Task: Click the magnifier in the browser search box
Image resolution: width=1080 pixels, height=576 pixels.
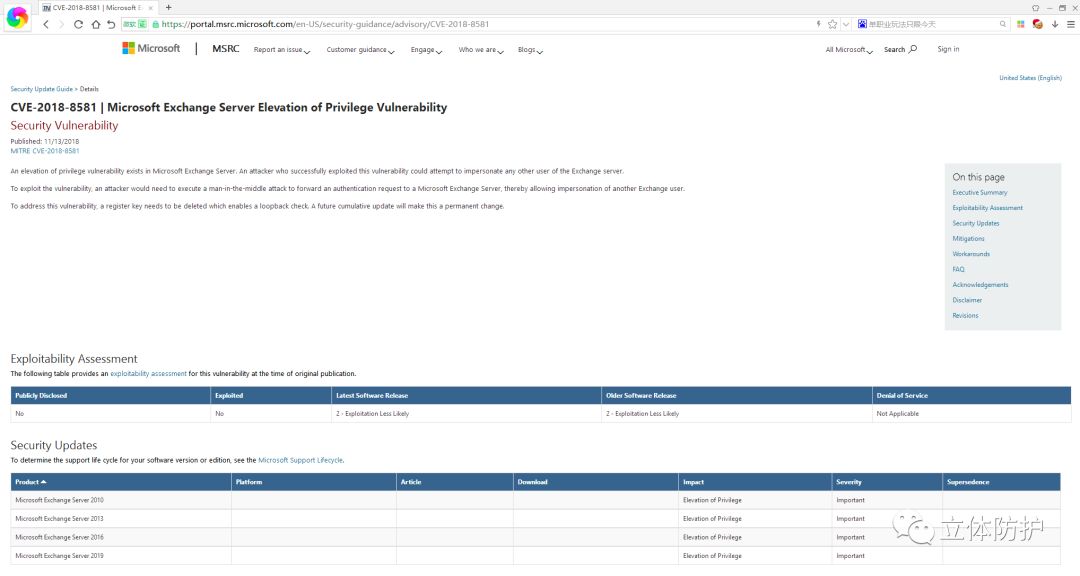Action: (x=1003, y=24)
